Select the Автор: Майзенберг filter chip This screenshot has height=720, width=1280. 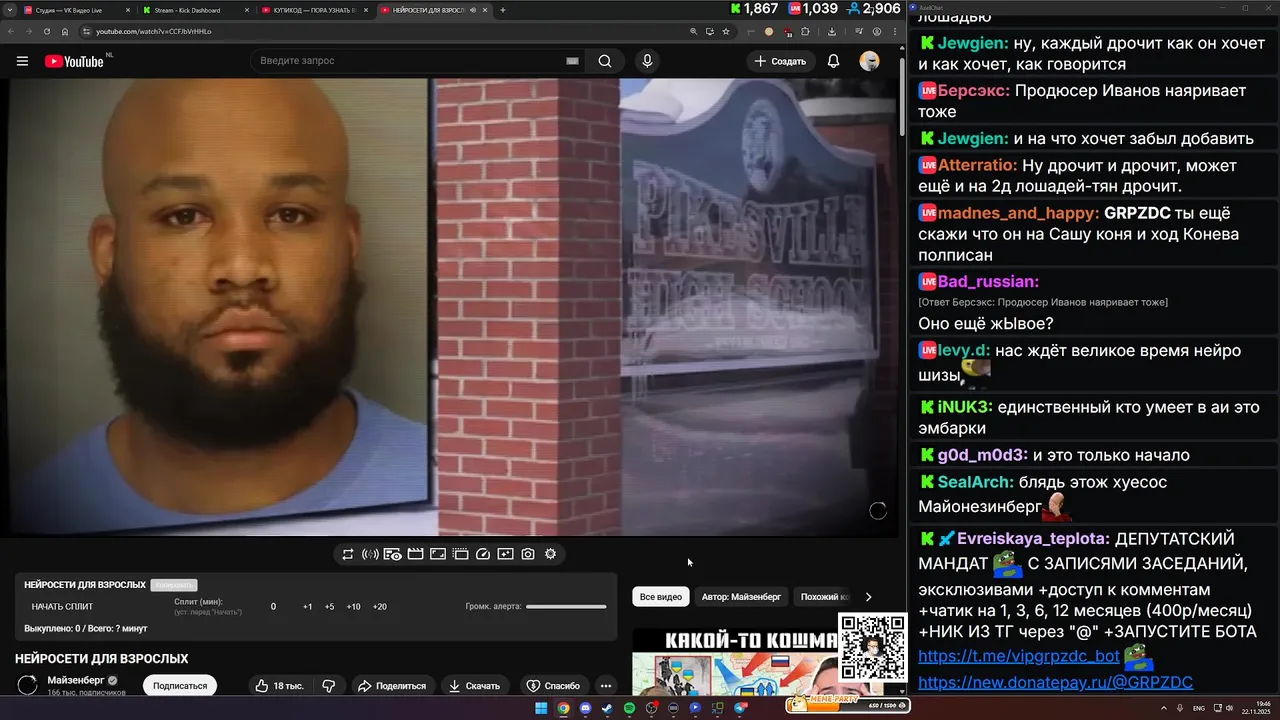click(x=741, y=597)
